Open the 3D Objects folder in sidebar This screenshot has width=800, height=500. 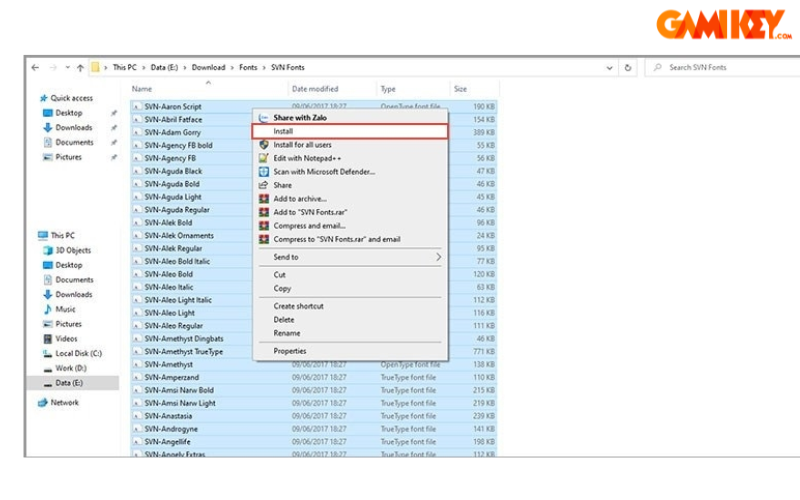click(x=72, y=250)
